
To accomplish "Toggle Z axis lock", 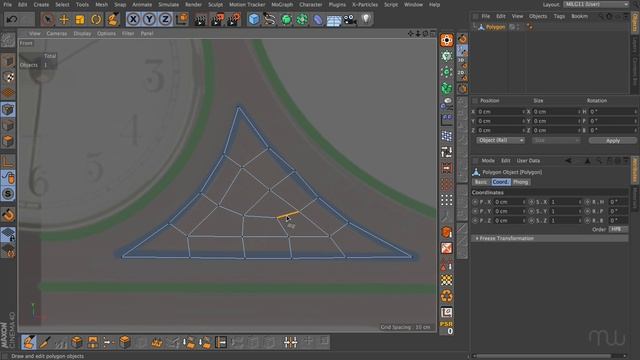I will click(165, 19).
